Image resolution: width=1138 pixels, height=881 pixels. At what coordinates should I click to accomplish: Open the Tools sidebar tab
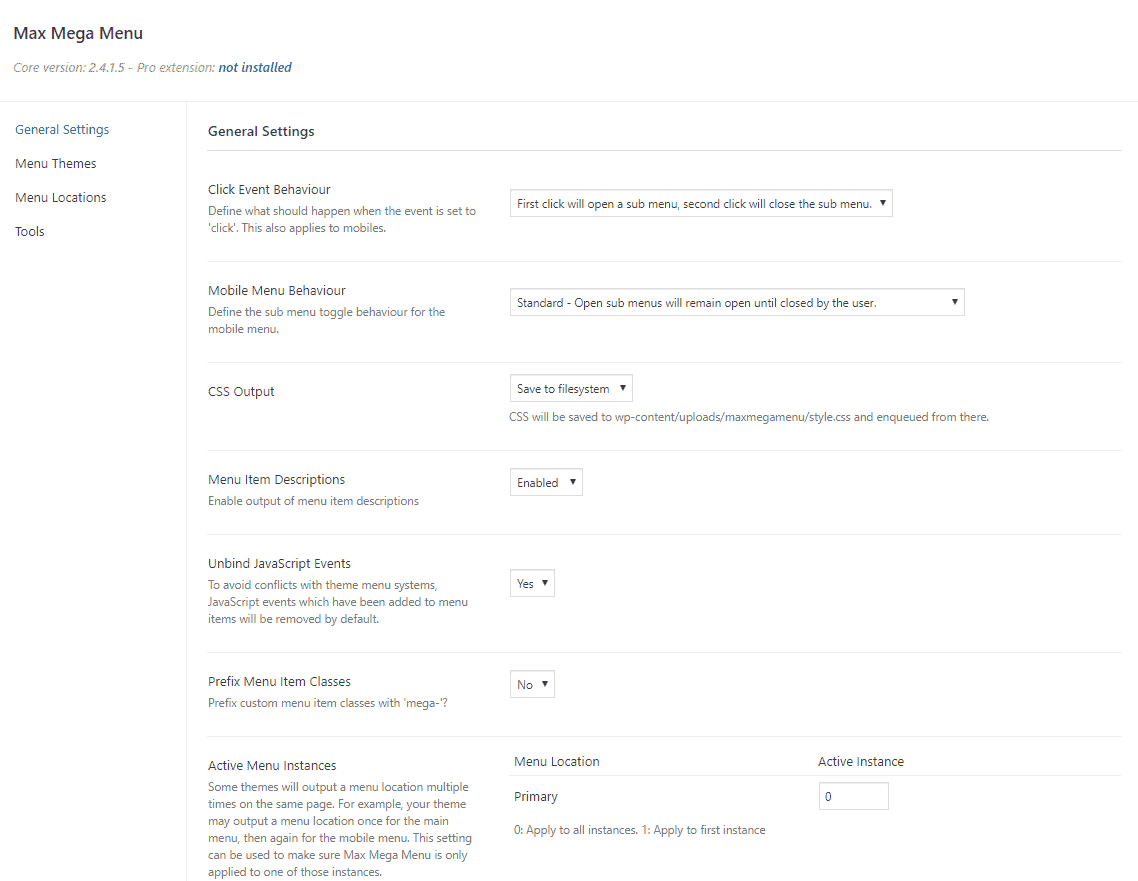click(x=30, y=232)
